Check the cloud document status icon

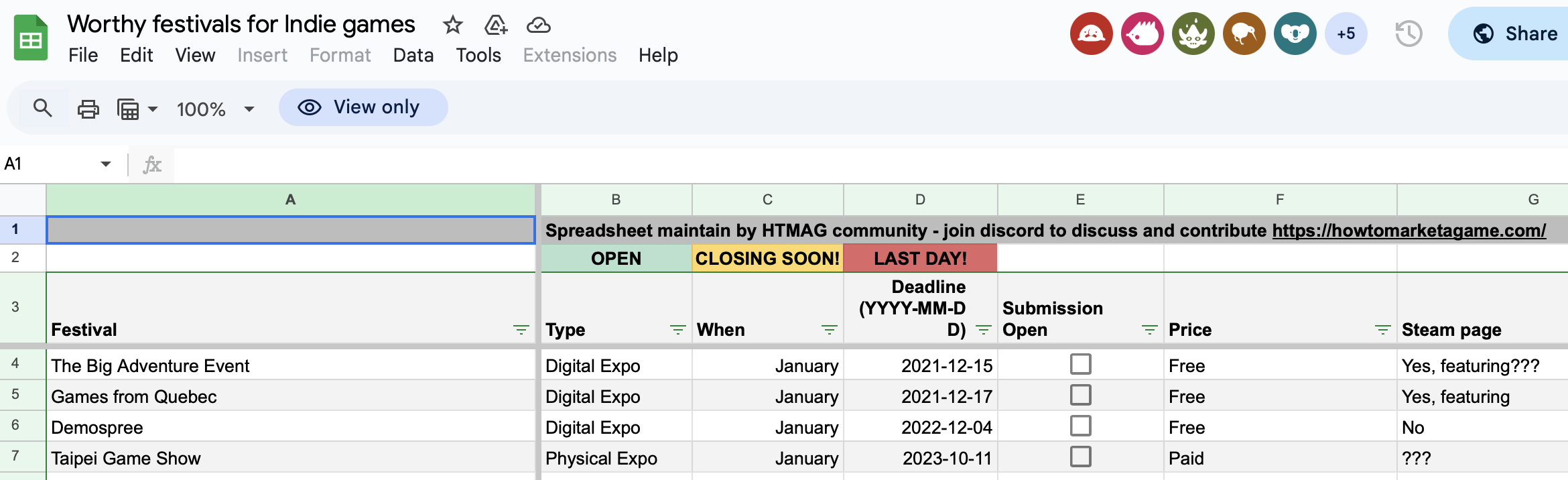[538, 25]
